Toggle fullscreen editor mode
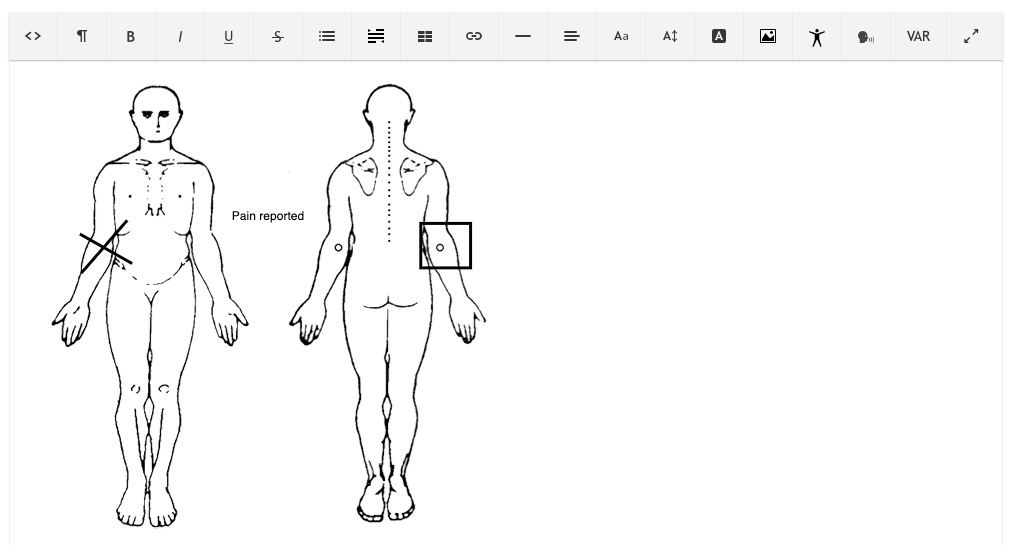Image resolution: width=1013 pixels, height=546 pixels. (971, 36)
